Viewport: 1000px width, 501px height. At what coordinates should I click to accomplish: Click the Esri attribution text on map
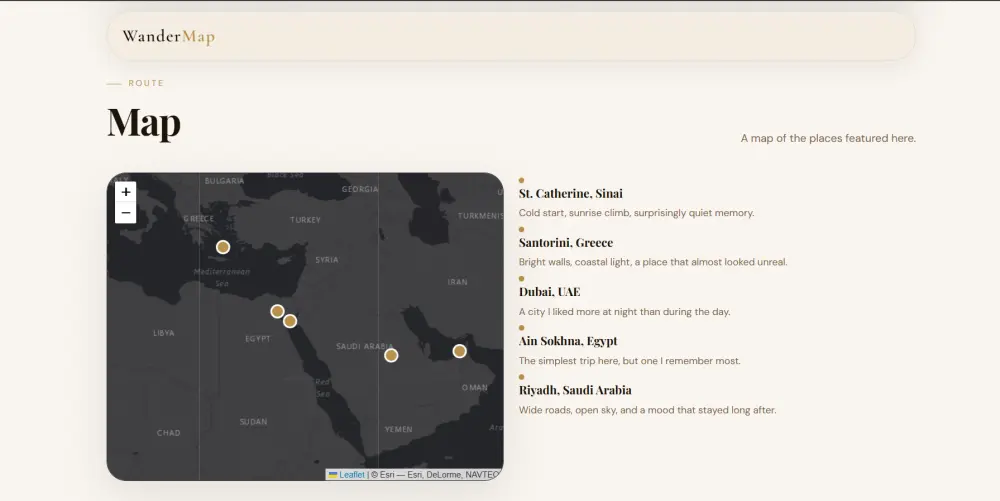pyautogui.click(x=436, y=475)
